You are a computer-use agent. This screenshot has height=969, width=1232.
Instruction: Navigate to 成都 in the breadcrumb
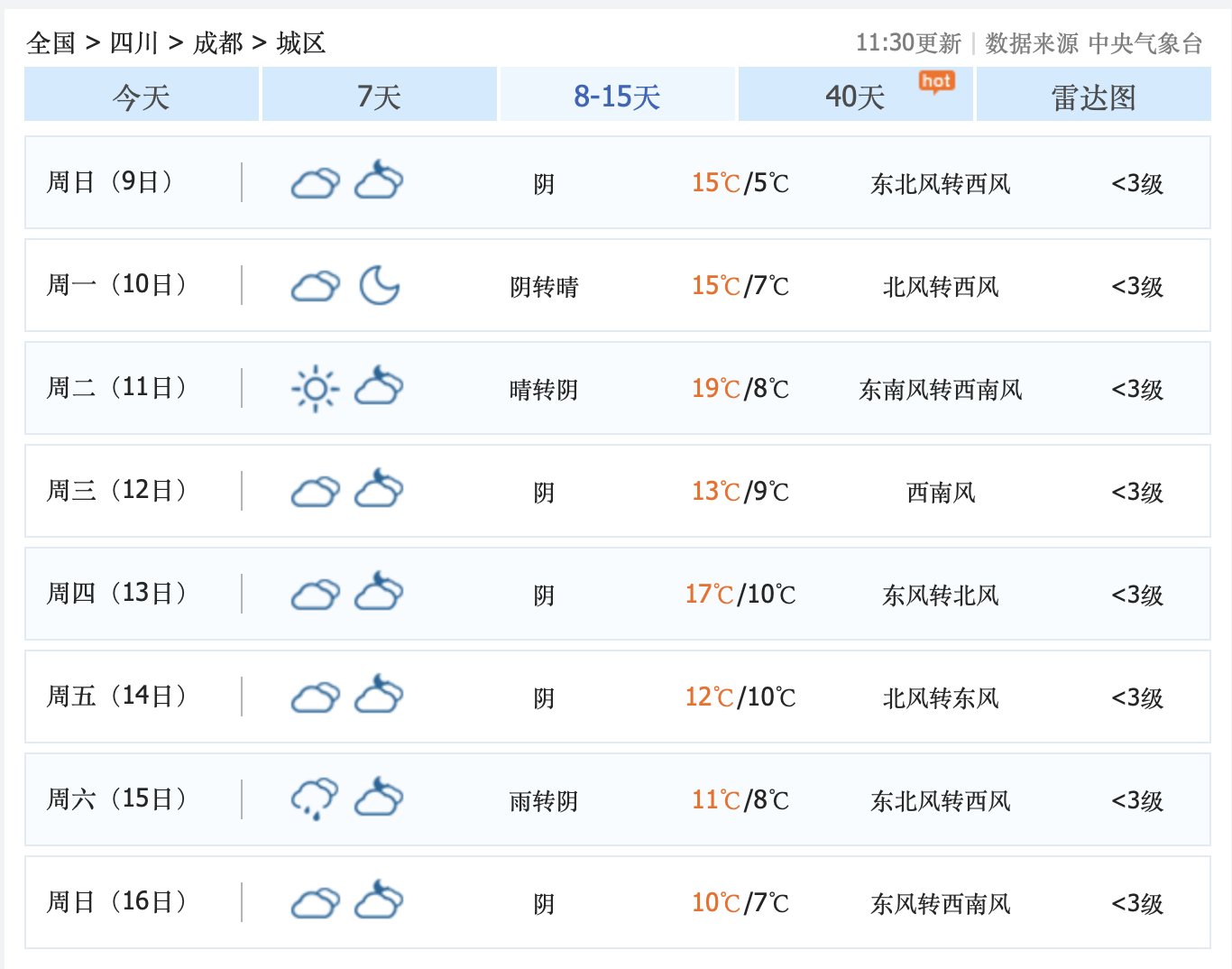217,42
